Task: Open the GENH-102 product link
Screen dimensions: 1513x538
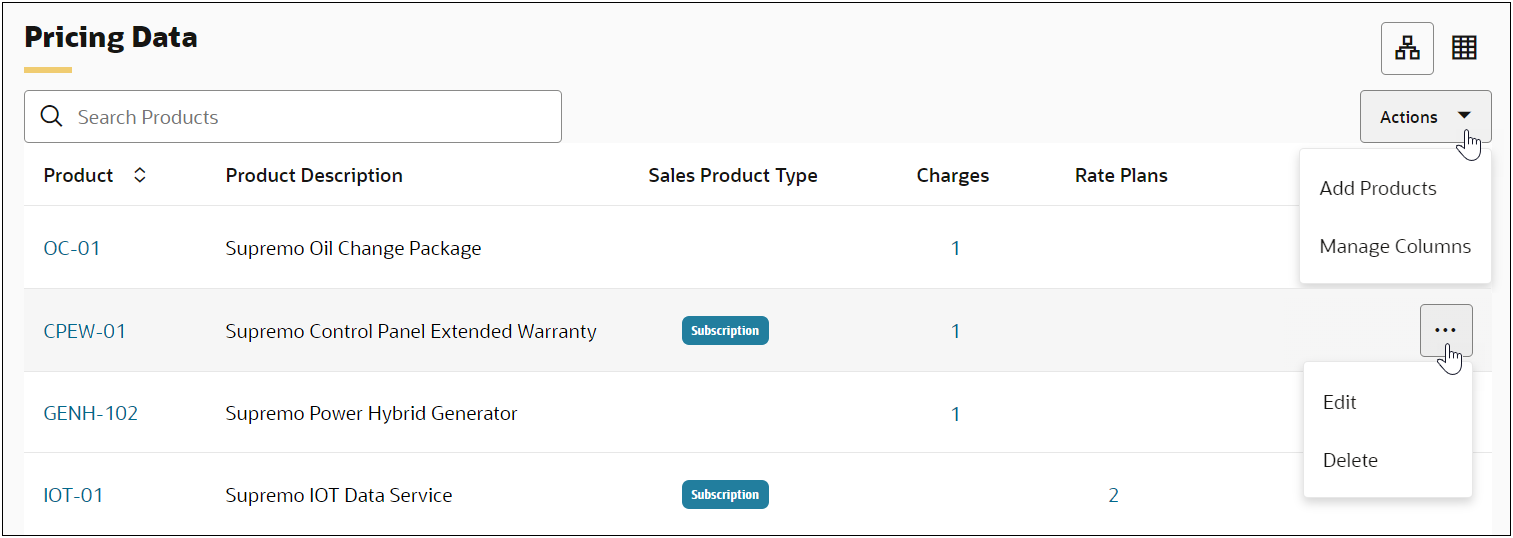Action: pos(91,413)
